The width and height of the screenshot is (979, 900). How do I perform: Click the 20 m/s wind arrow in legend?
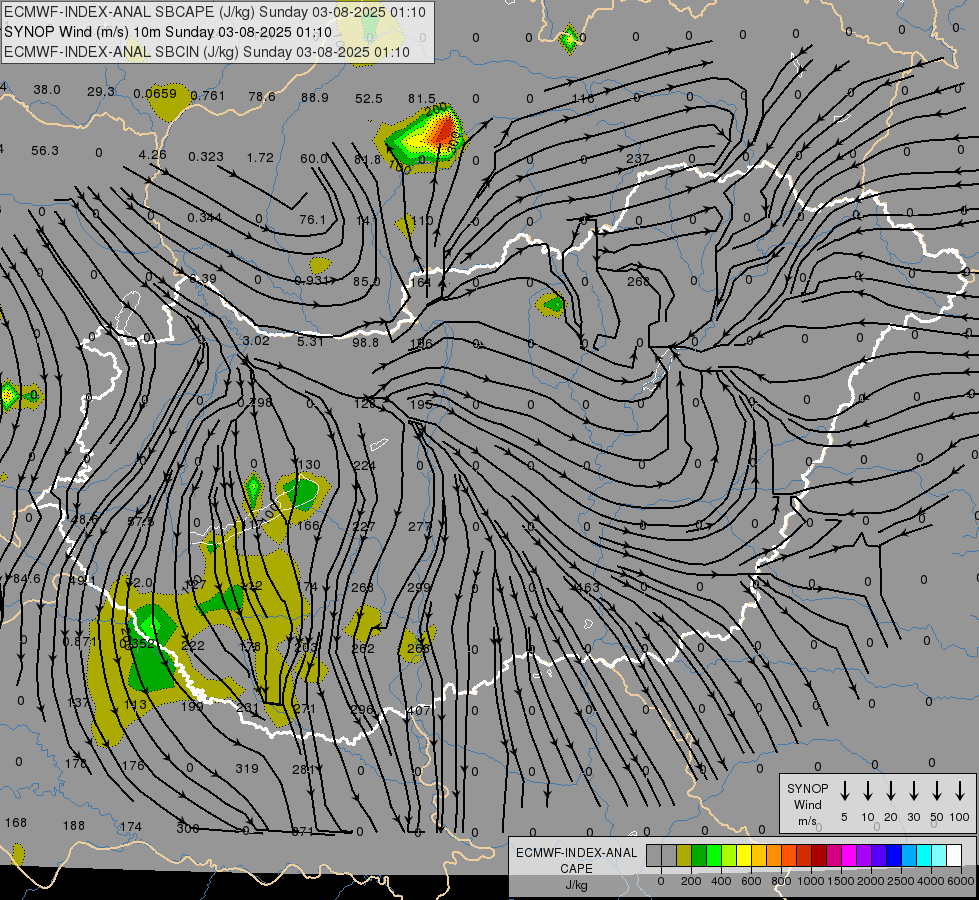891,791
